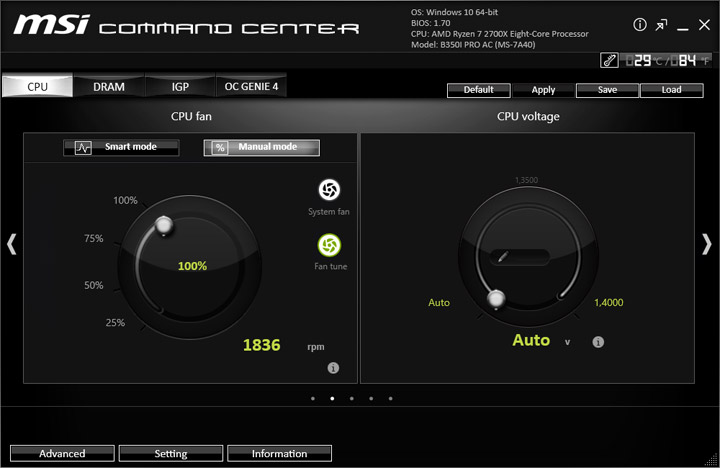Image resolution: width=720 pixels, height=468 pixels.
Task: Switch fan control to Manual mode
Action: pyautogui.click(x=261, y=147)
